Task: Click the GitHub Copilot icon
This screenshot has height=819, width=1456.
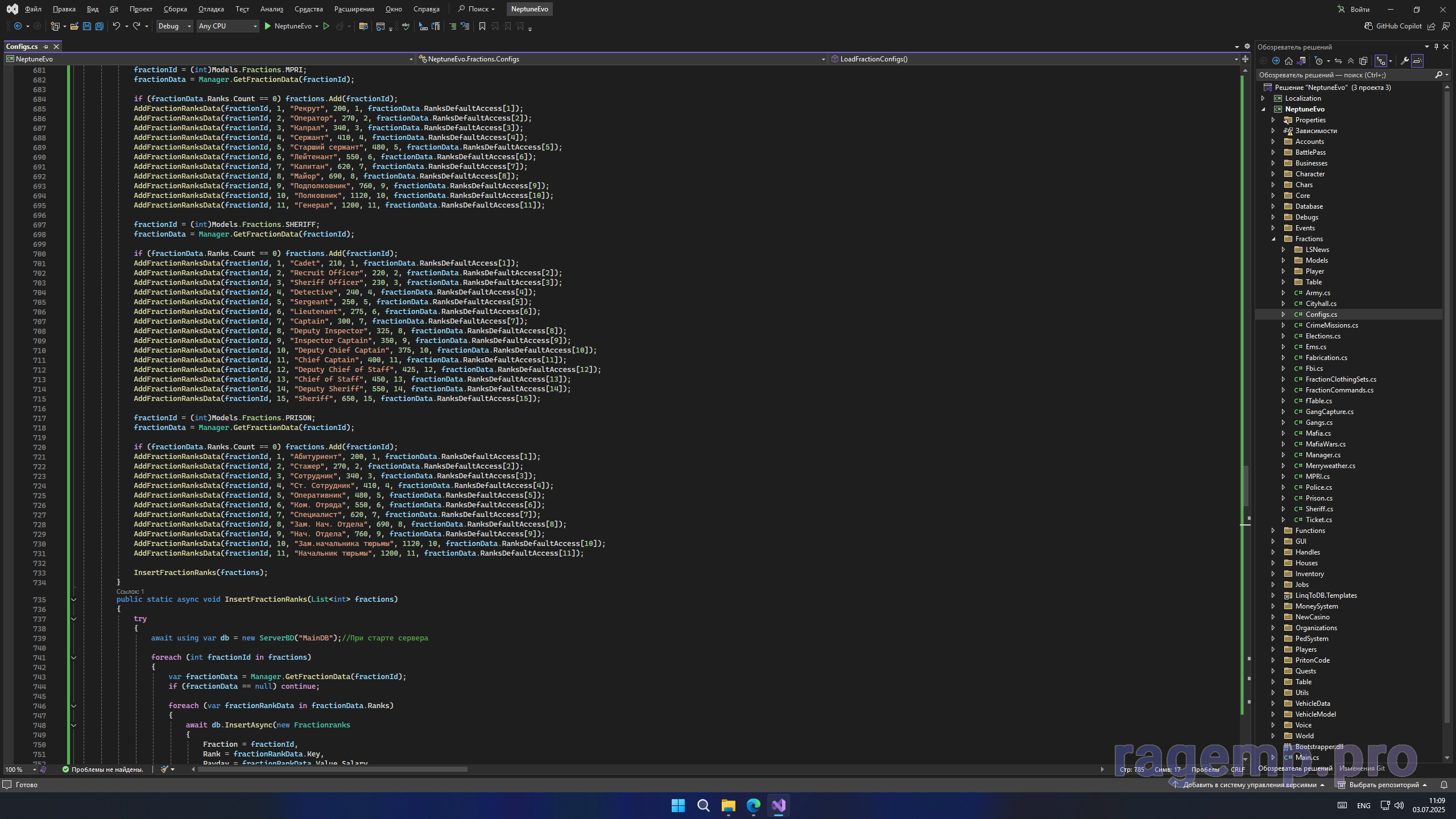Action: pos(1368,26)
